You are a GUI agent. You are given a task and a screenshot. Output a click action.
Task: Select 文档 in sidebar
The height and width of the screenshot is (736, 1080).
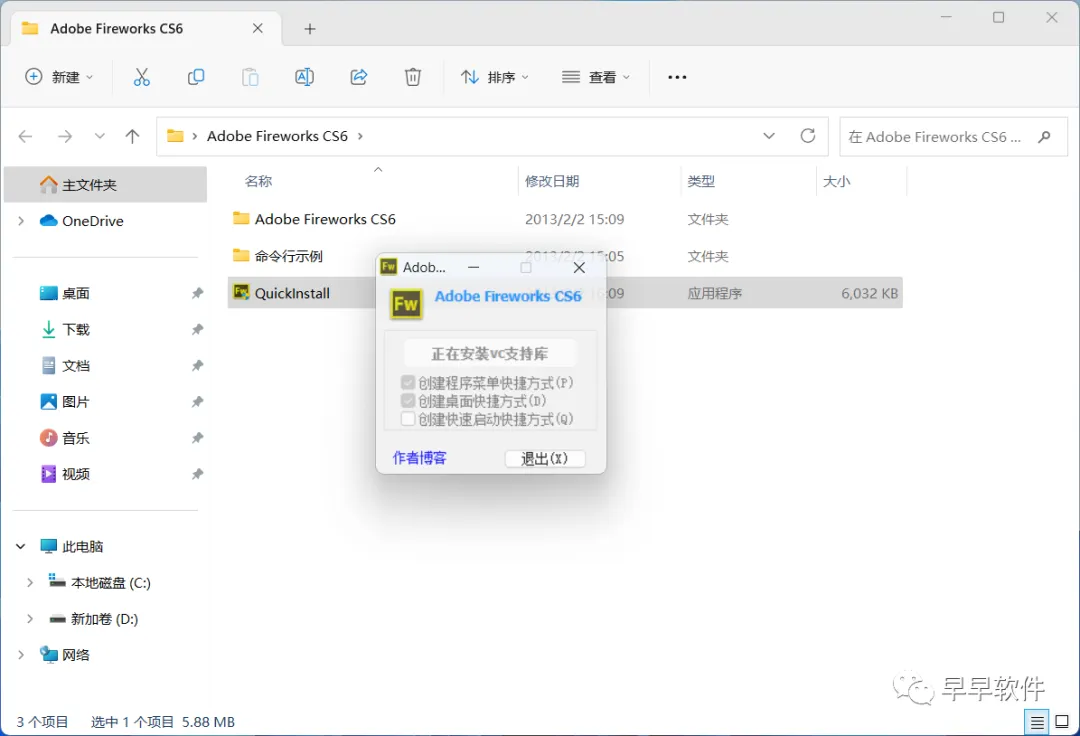coord(76,366)
